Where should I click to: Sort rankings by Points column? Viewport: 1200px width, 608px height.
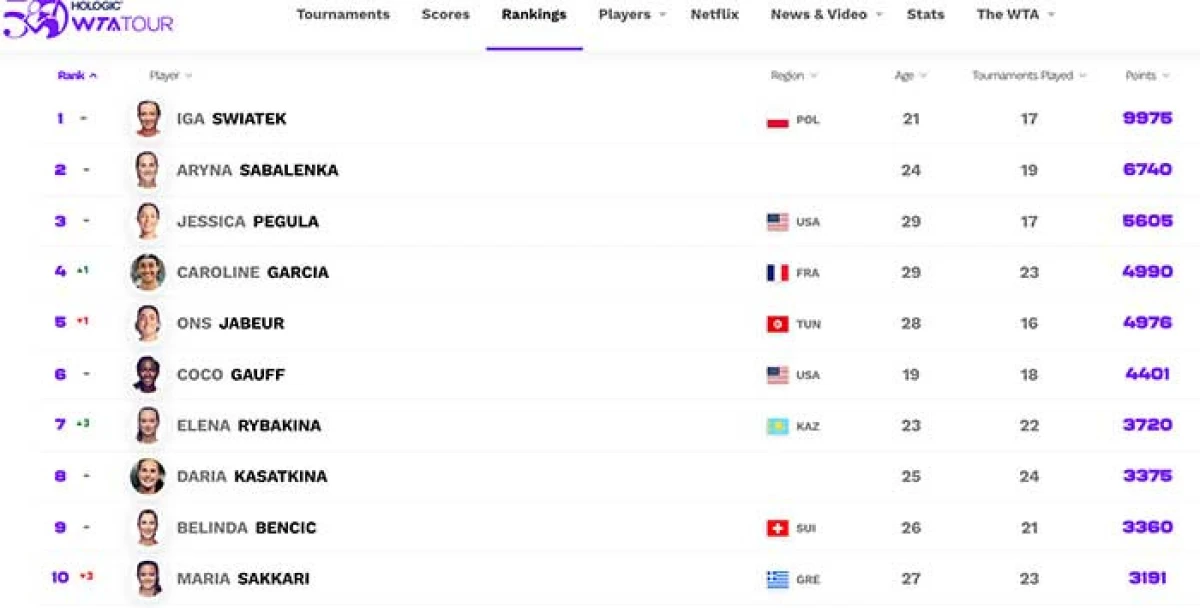pyautogui.click(x=1146, y=76)
